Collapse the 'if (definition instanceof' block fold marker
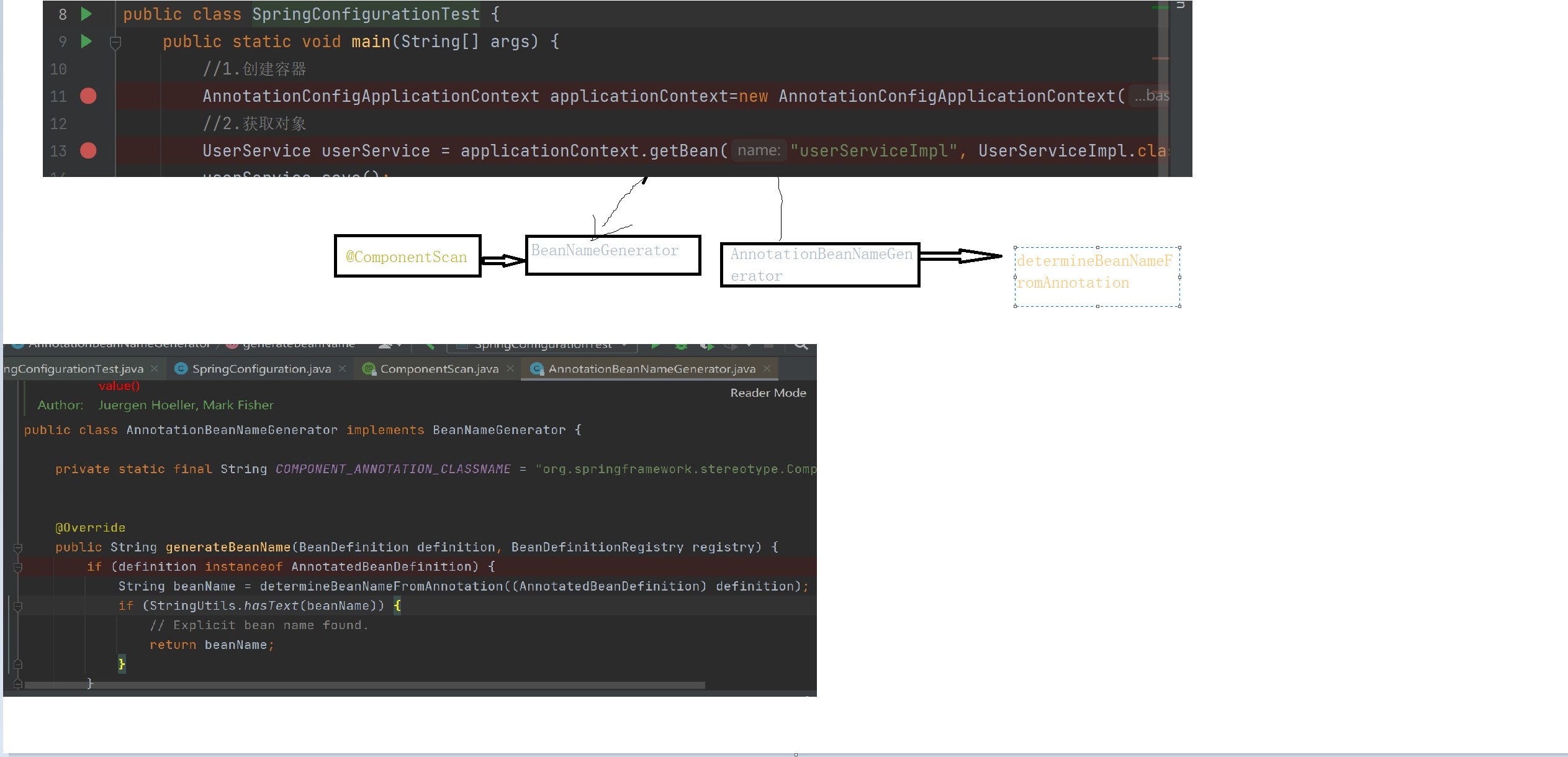Image resolution: width=1568 pixels, height=757 pixels. coord(18,567)
